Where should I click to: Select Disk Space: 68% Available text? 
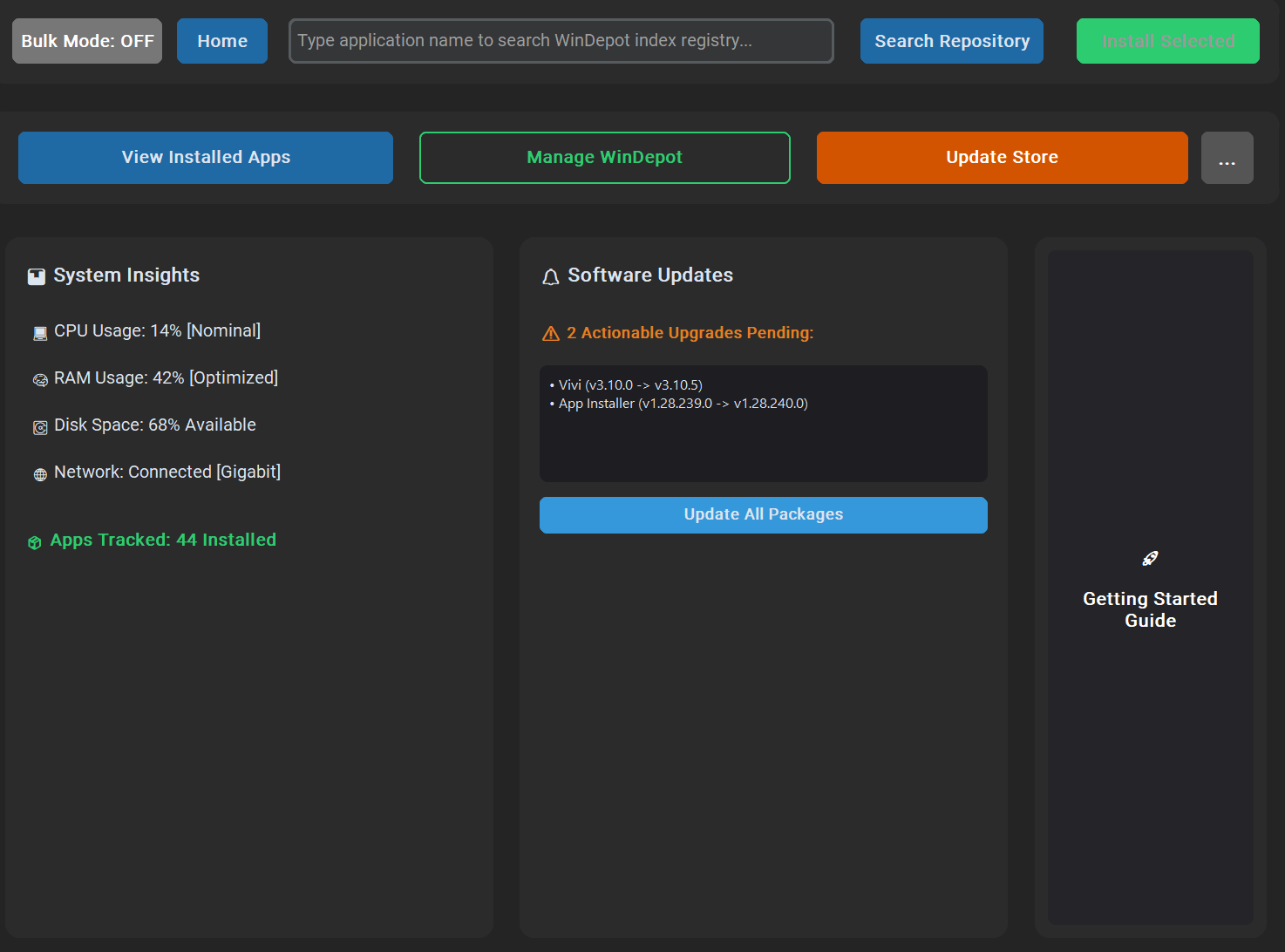pos(155,425)
